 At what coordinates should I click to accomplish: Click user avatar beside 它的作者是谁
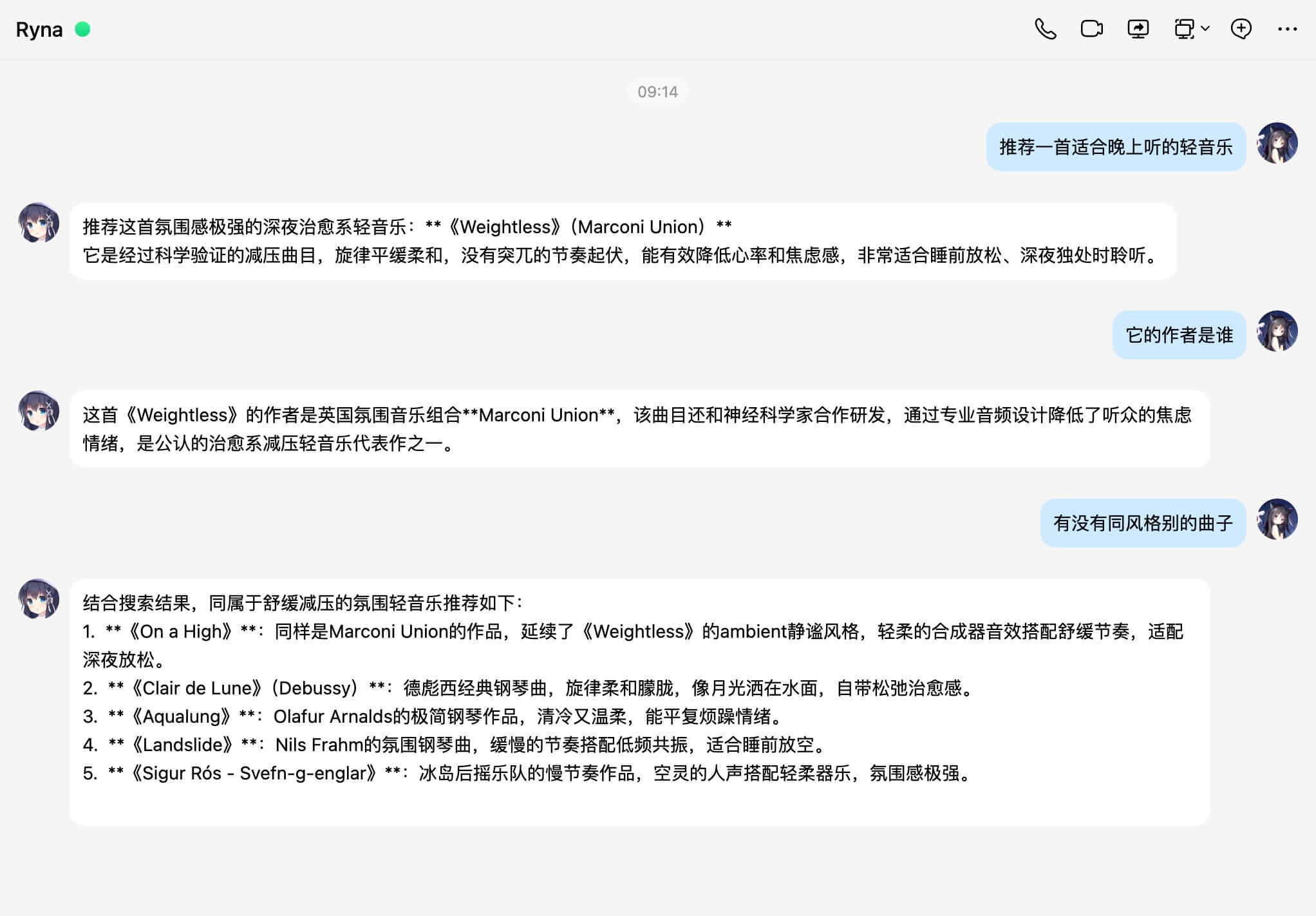[1277, 331]
